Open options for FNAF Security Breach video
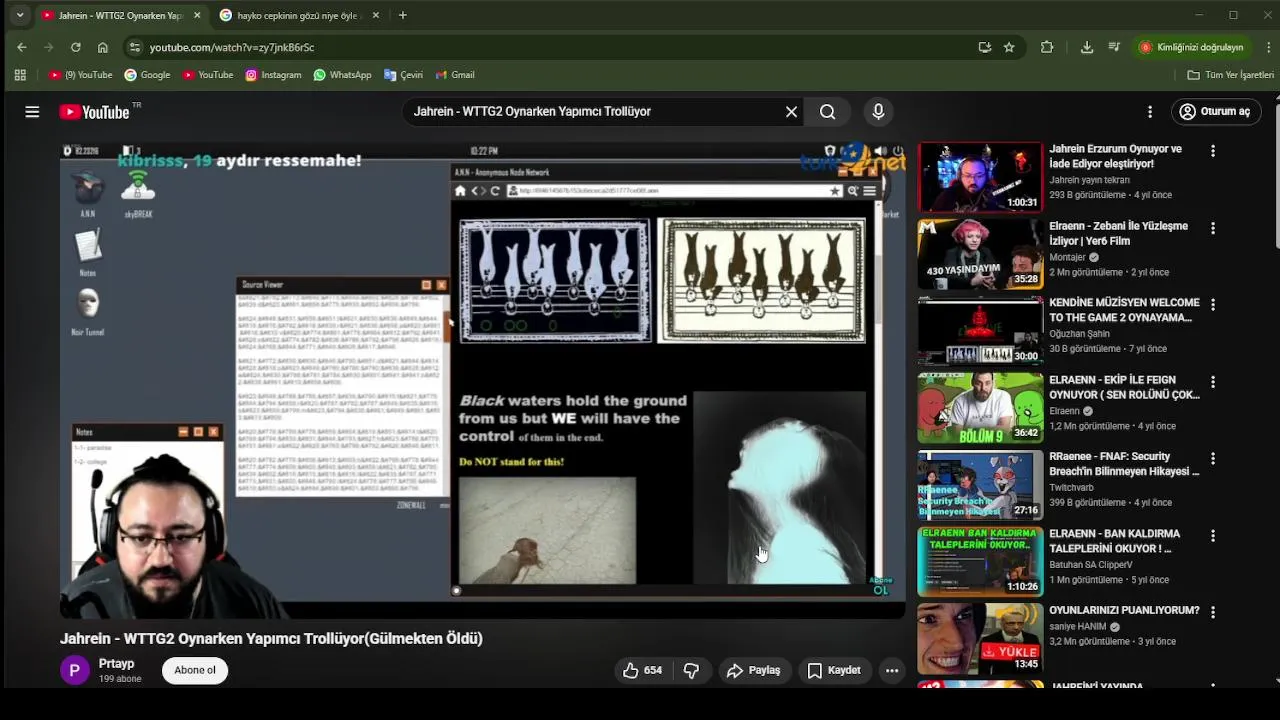 (x=1213, y=459)
